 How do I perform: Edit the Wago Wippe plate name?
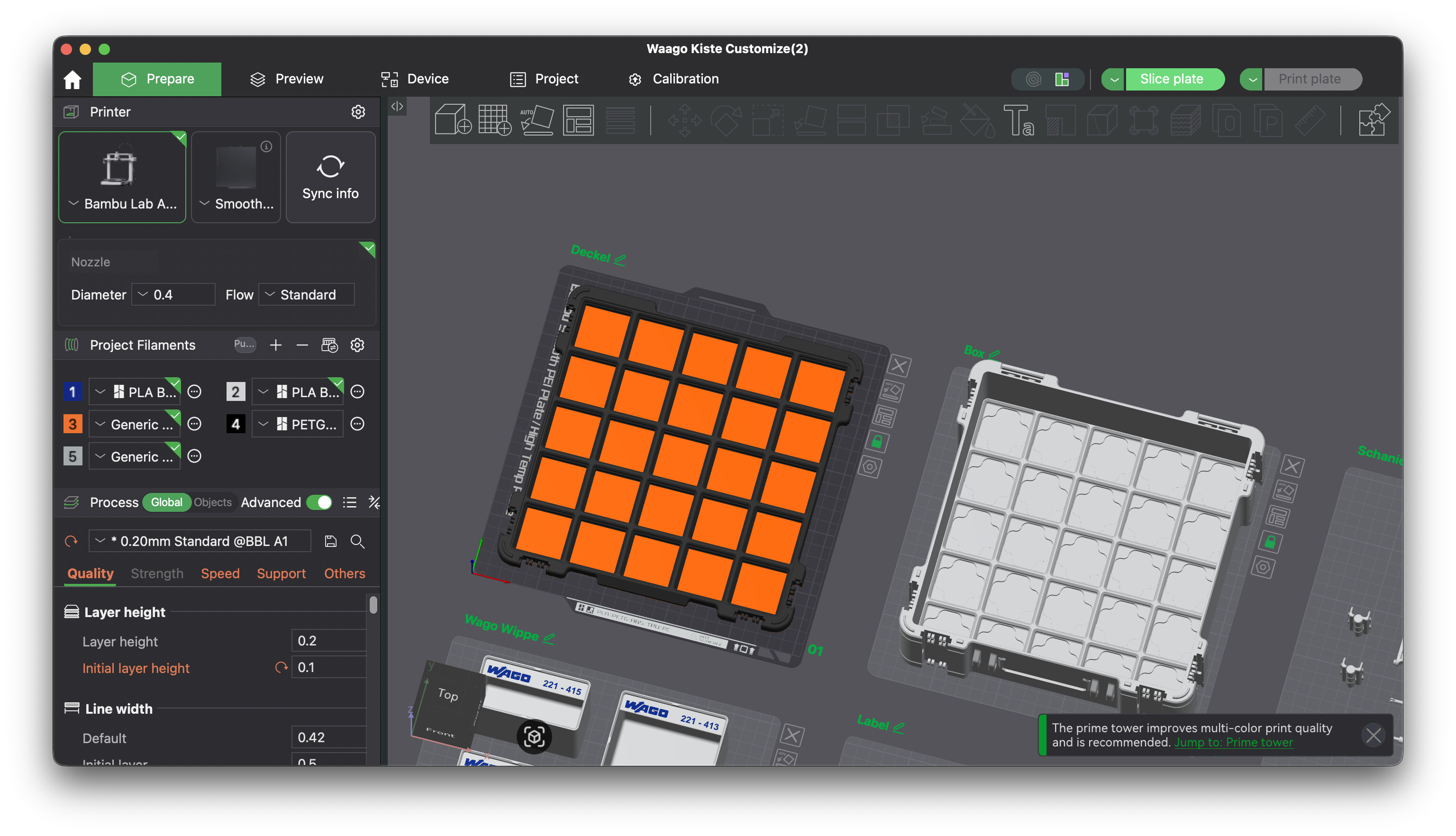[549, 638]
